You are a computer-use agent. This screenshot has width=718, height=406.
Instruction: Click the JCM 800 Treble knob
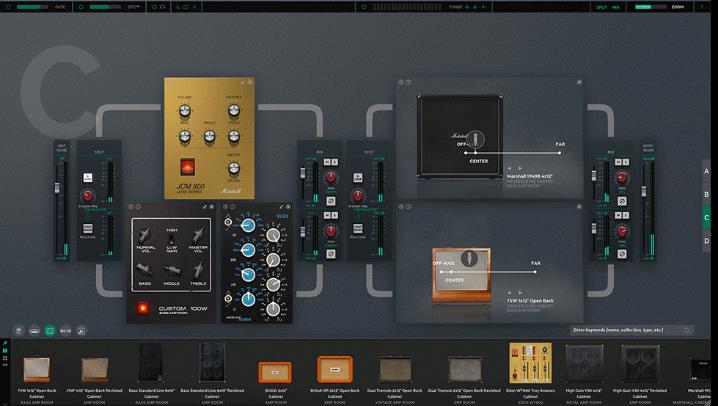point(234,136)
